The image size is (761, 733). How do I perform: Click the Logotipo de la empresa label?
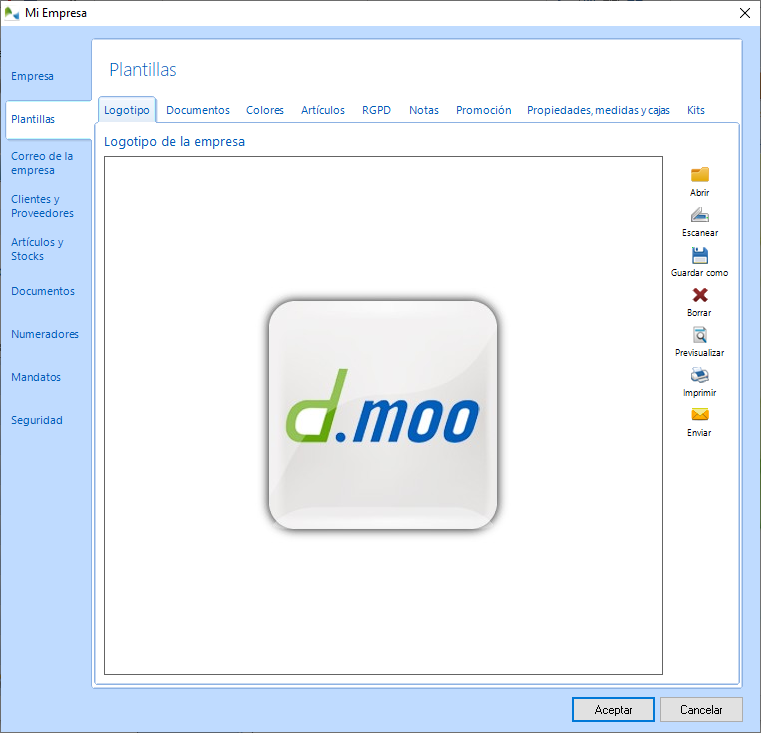pyautogui.click(x=174, y=142)
